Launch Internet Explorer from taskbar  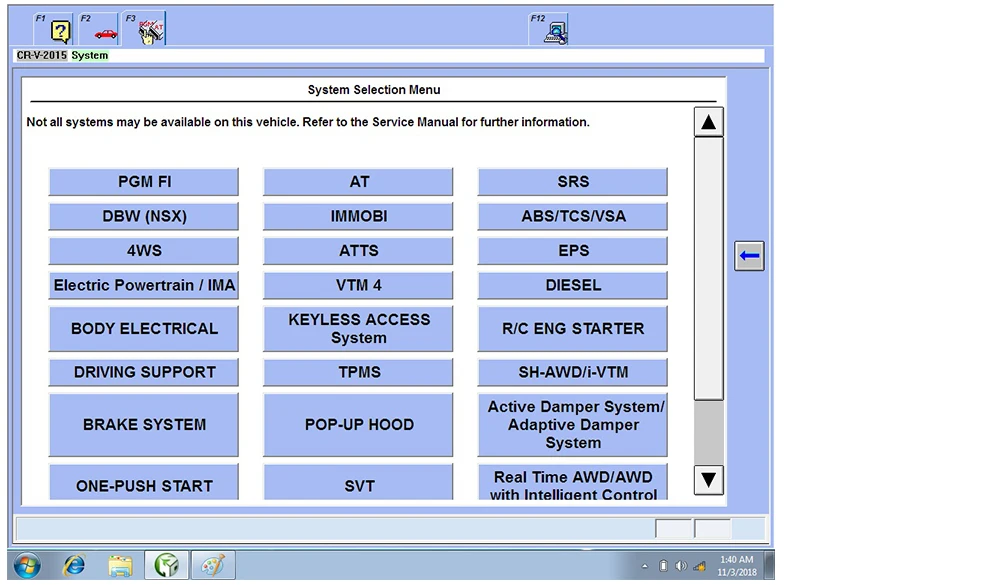[x=74, y=565]
